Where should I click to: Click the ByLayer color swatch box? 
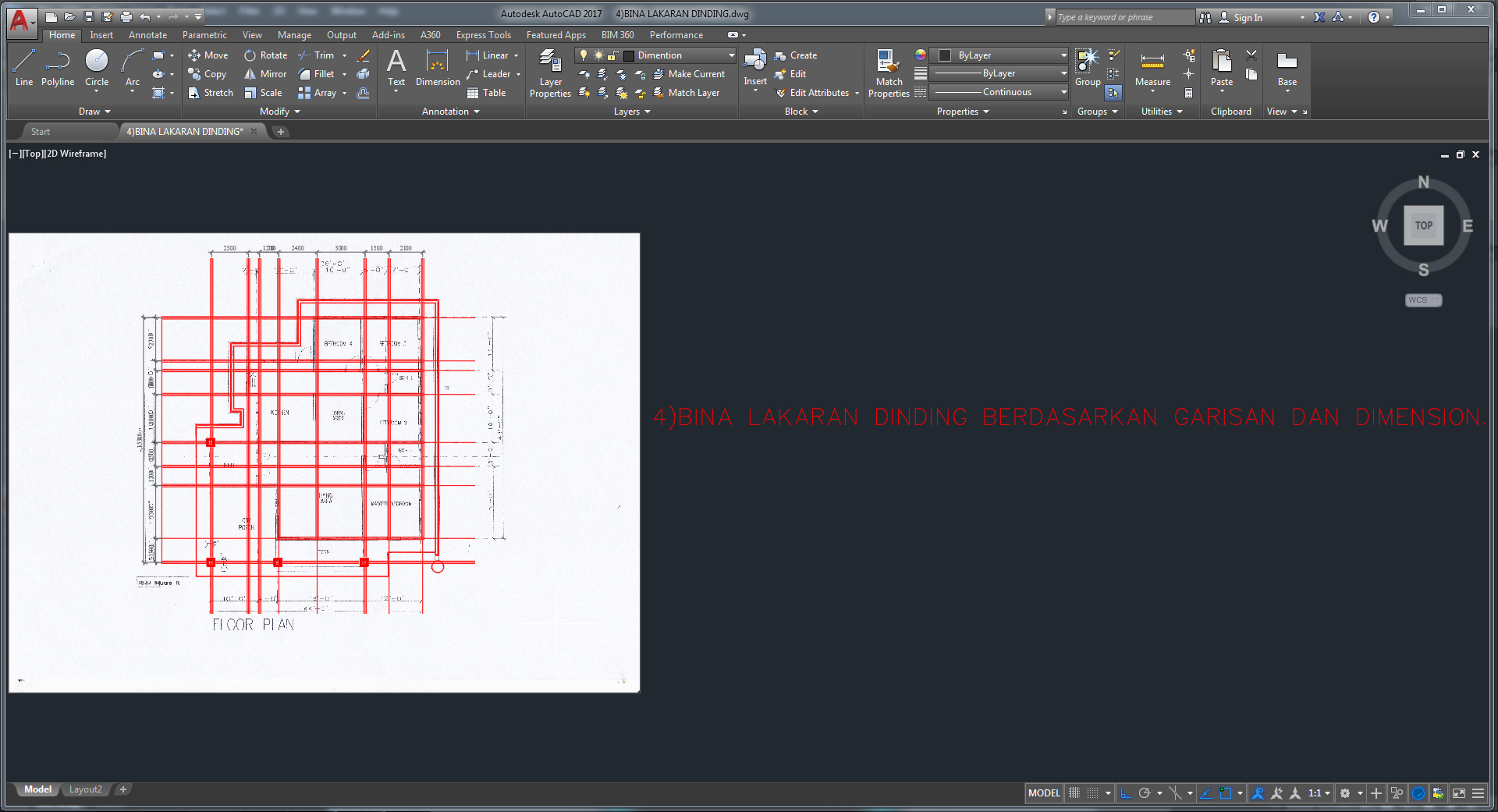[945, 55]
